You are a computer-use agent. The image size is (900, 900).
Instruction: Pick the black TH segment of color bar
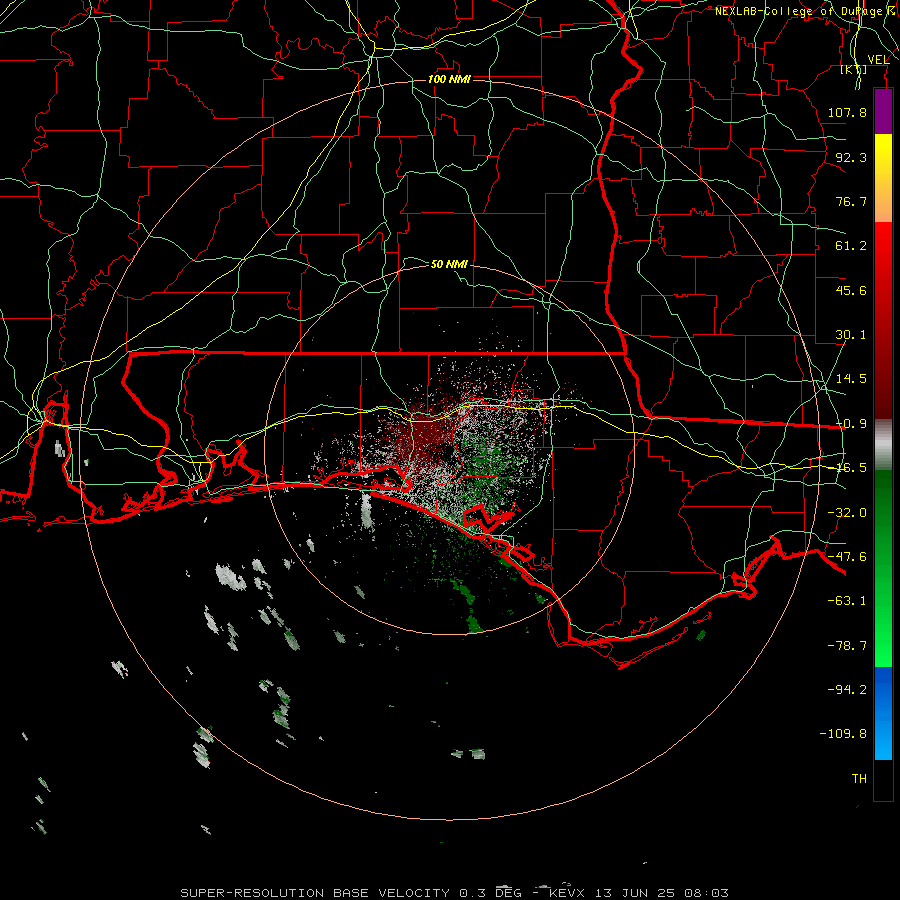click(883, 780)
